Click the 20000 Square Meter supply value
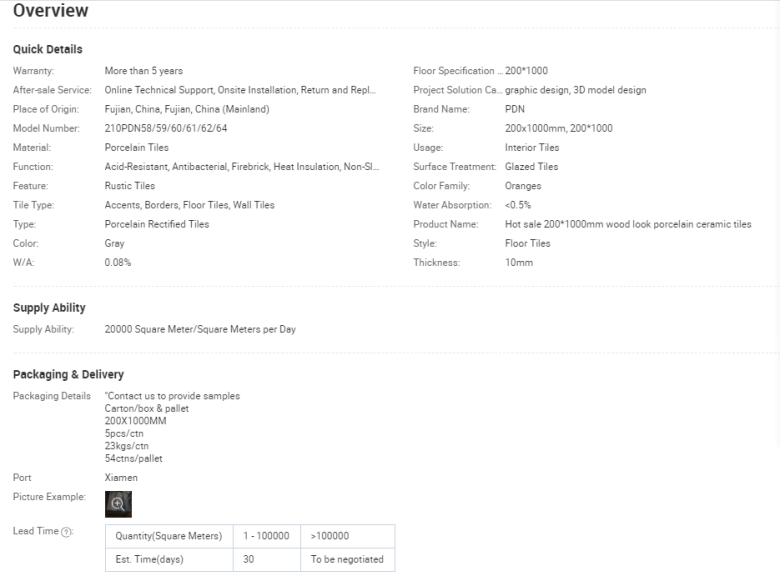780x581 pixels. click(x=200, y=329)
